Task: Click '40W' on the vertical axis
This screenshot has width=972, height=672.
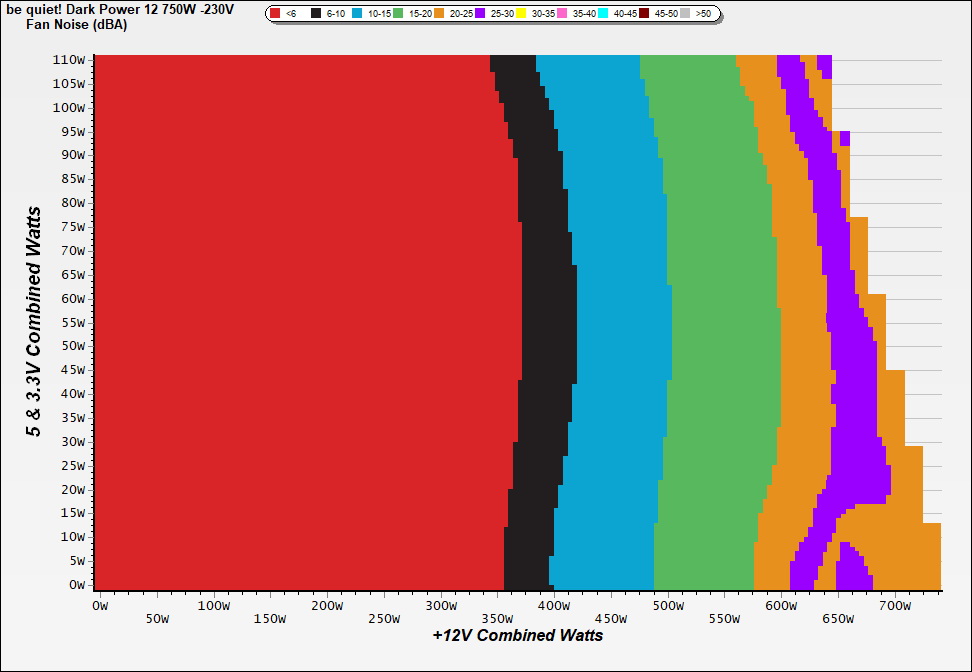Action: click(73, 394)
